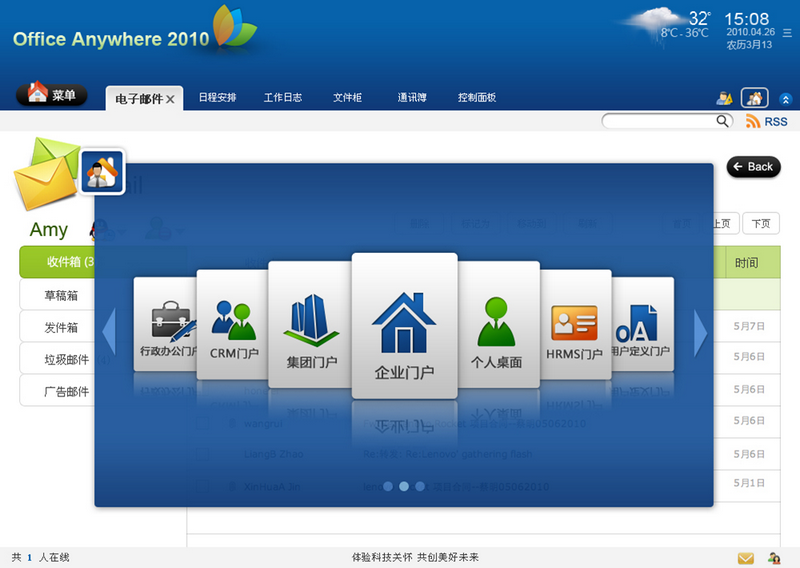
Task: Click the Amy user name
Action: (48, 230)
